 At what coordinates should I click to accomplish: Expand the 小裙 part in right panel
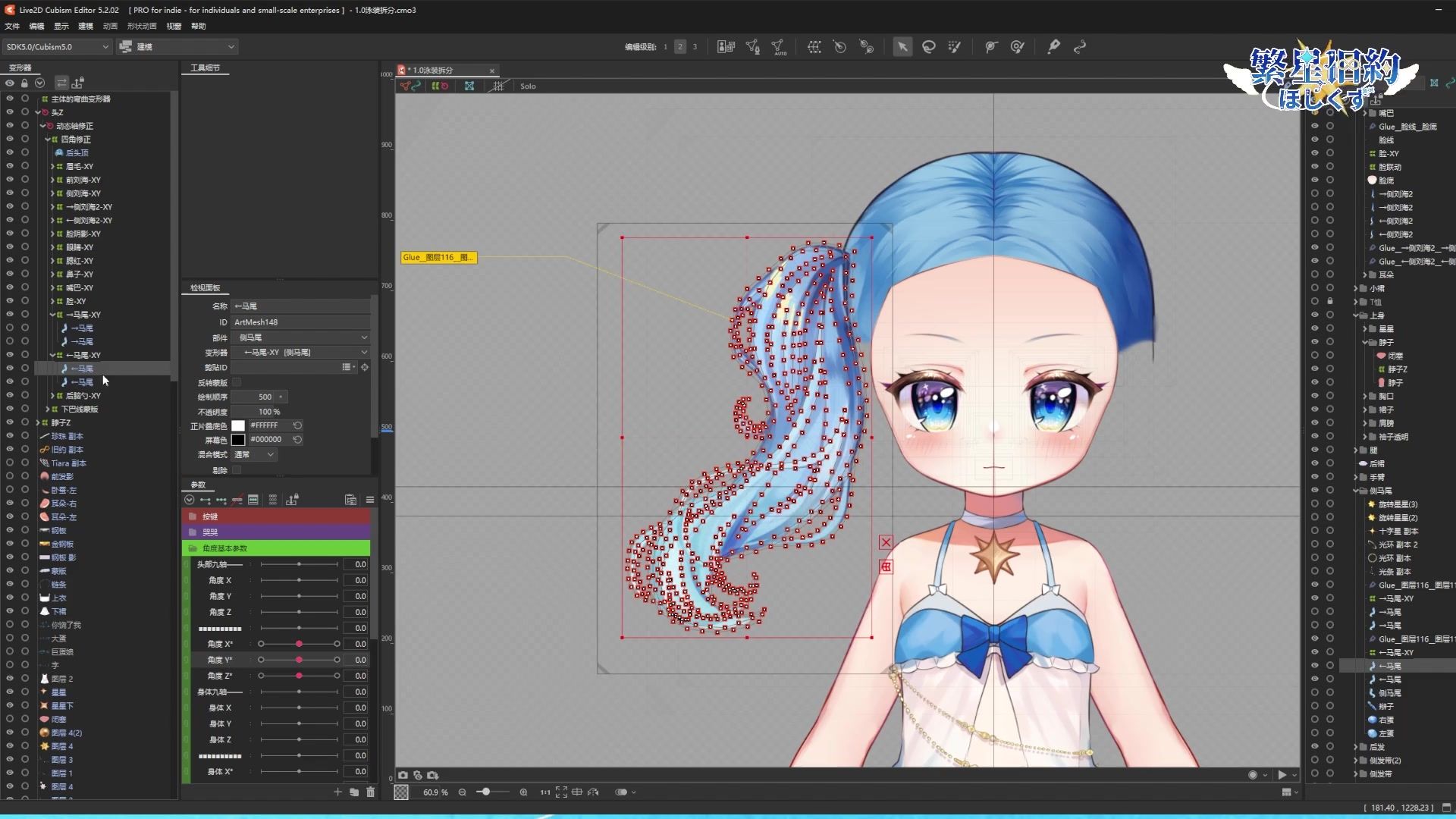click(x=1356, y=288)
